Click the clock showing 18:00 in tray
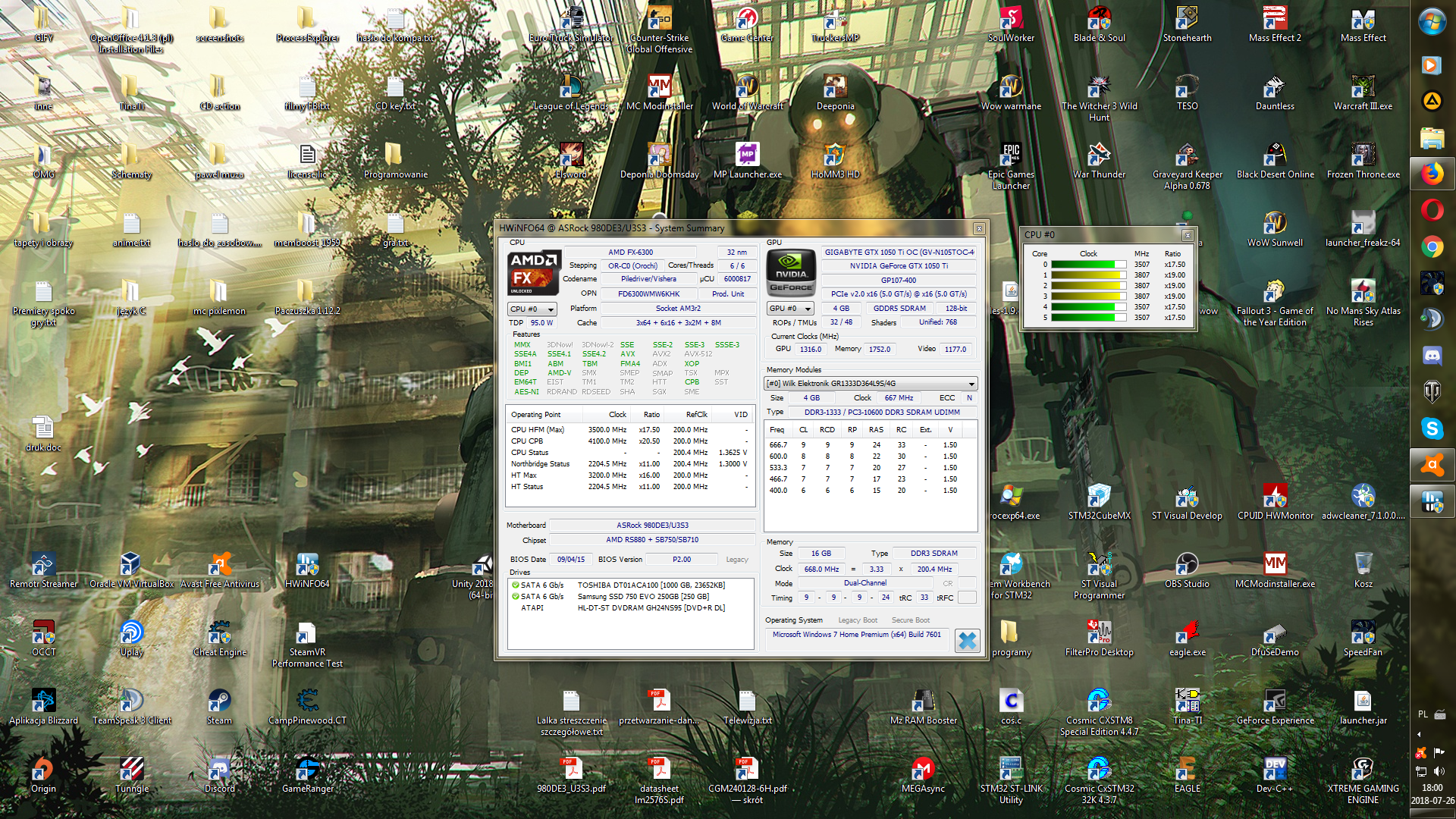Viewport: 1456px width, 819px height. tap(1432, 788)
